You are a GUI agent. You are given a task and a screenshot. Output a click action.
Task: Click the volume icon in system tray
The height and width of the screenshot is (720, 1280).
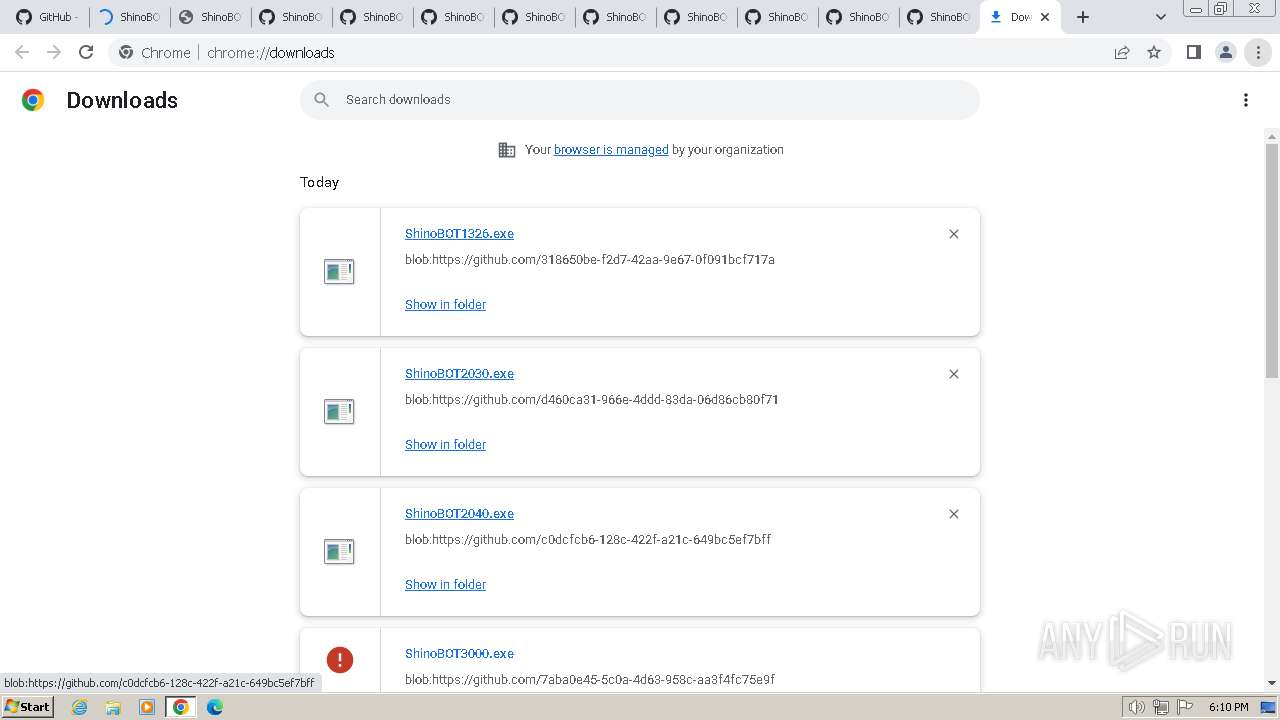pyautogui.click(x=1136, y=707)
